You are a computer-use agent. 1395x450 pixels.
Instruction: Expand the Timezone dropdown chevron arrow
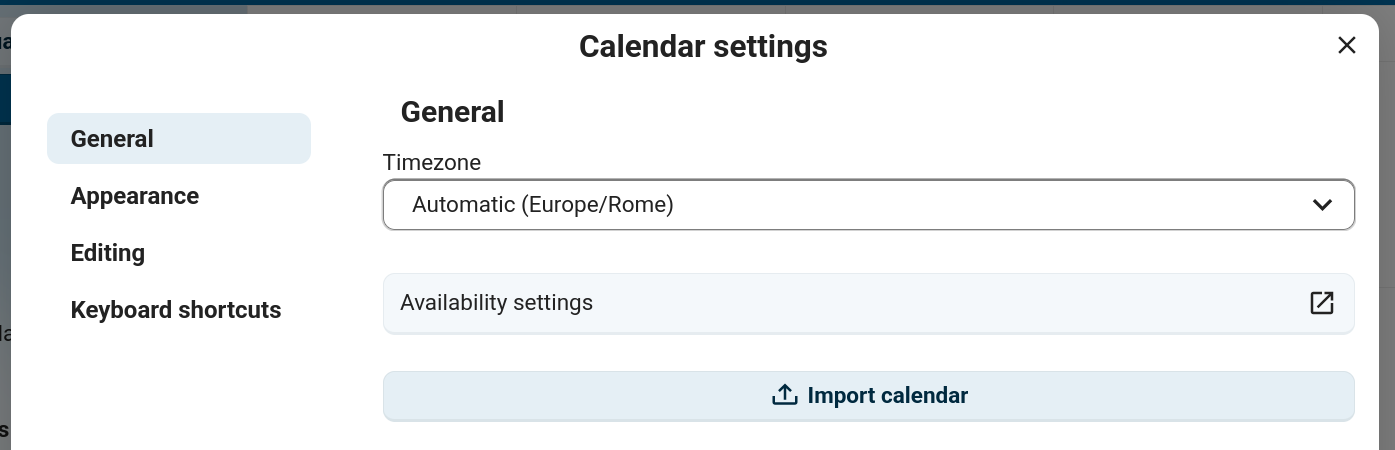tap(1322, 205)
